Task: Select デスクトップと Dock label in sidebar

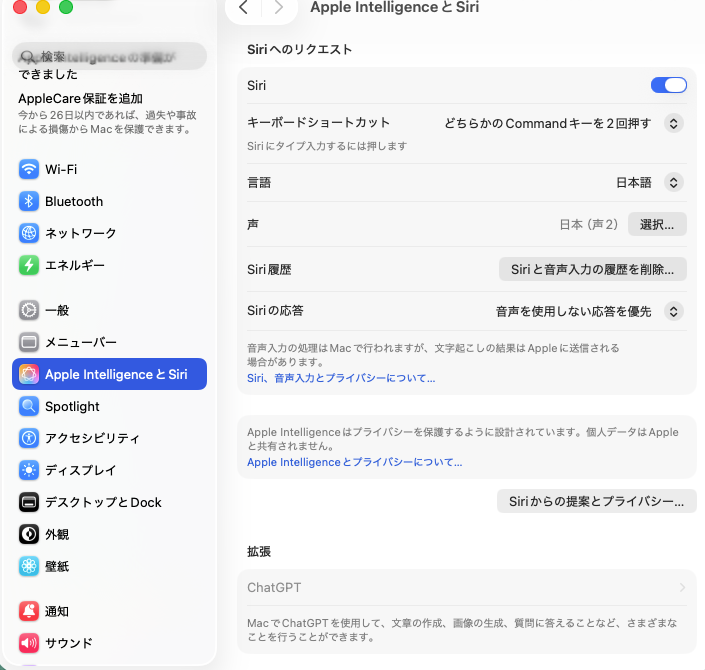Action: pyautogui.click(x=103, y=502)
